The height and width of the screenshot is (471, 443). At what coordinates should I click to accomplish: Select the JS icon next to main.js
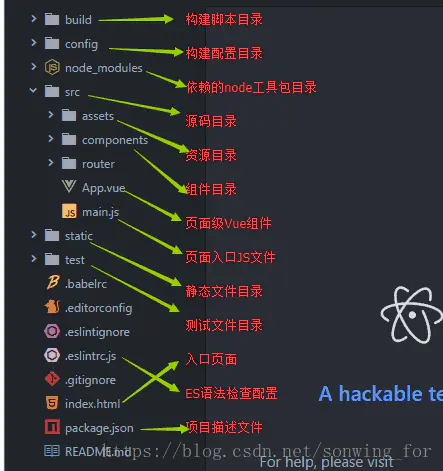point(69,211)
